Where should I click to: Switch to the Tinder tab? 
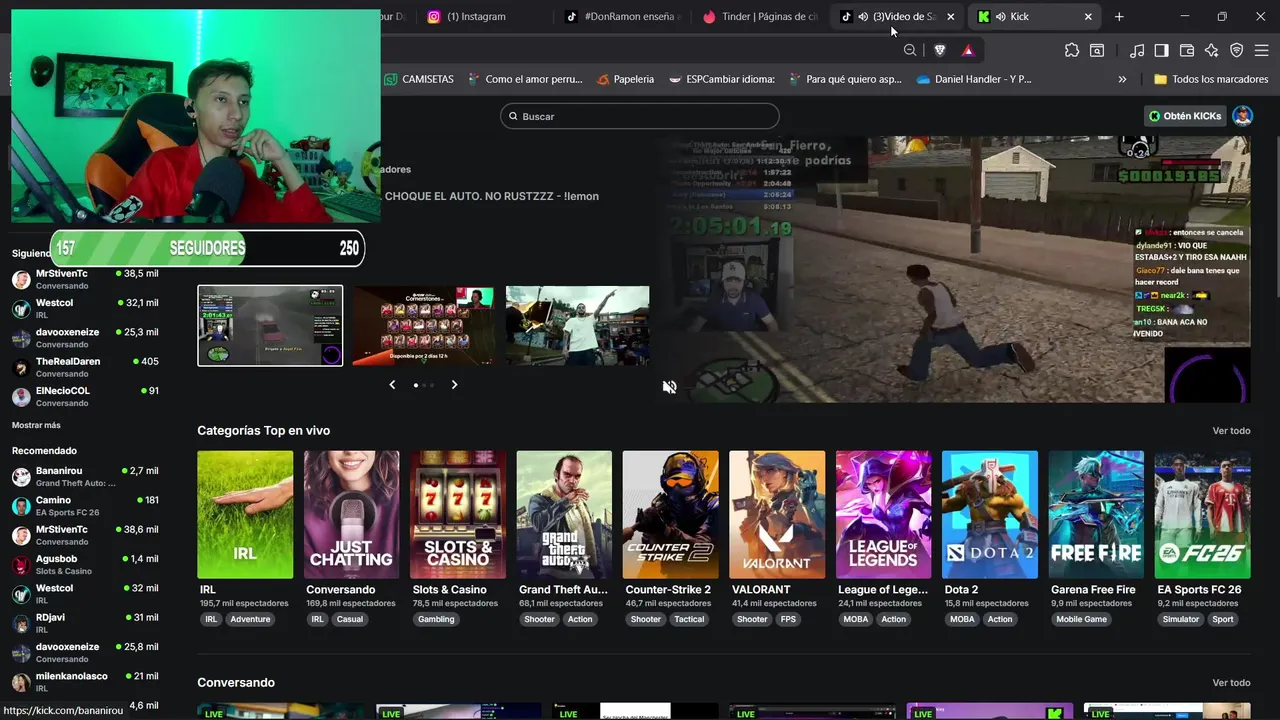(760, 16)
